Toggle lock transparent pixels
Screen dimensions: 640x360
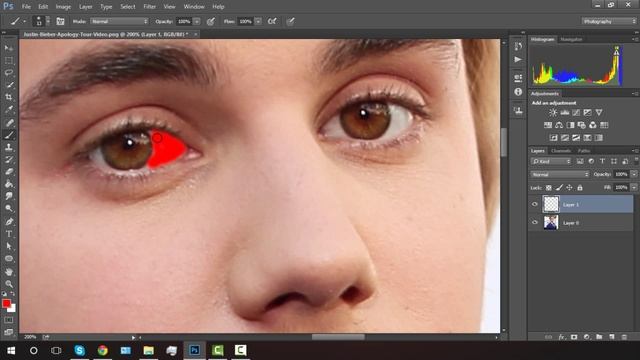pyautogui.click(x=549, y=187)
